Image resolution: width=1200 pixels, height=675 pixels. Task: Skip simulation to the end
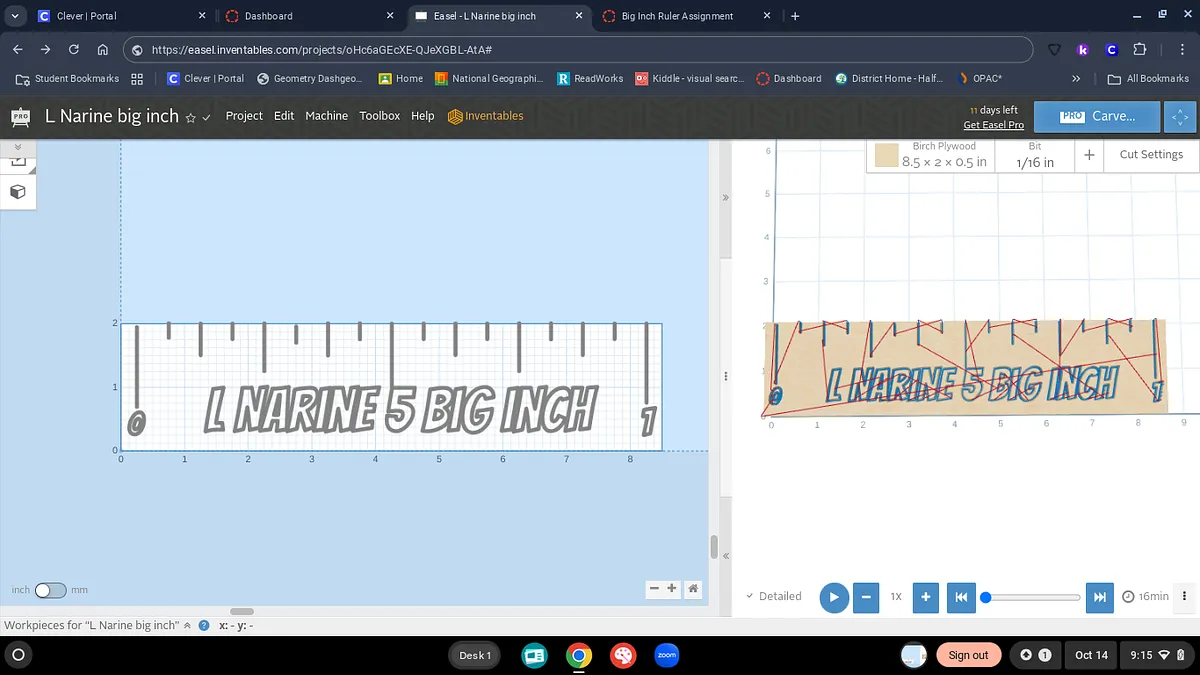tap(1099, 597)
